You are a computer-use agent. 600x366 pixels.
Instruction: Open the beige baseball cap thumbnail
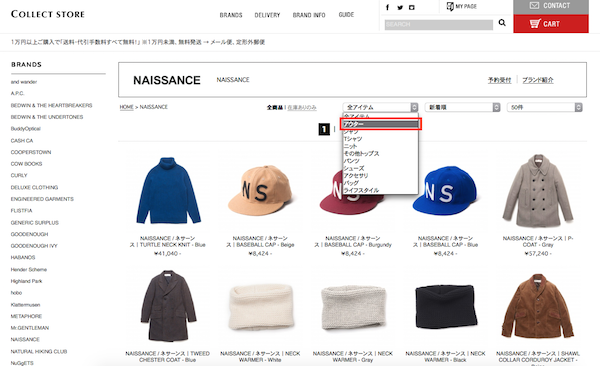pos(260,190)
